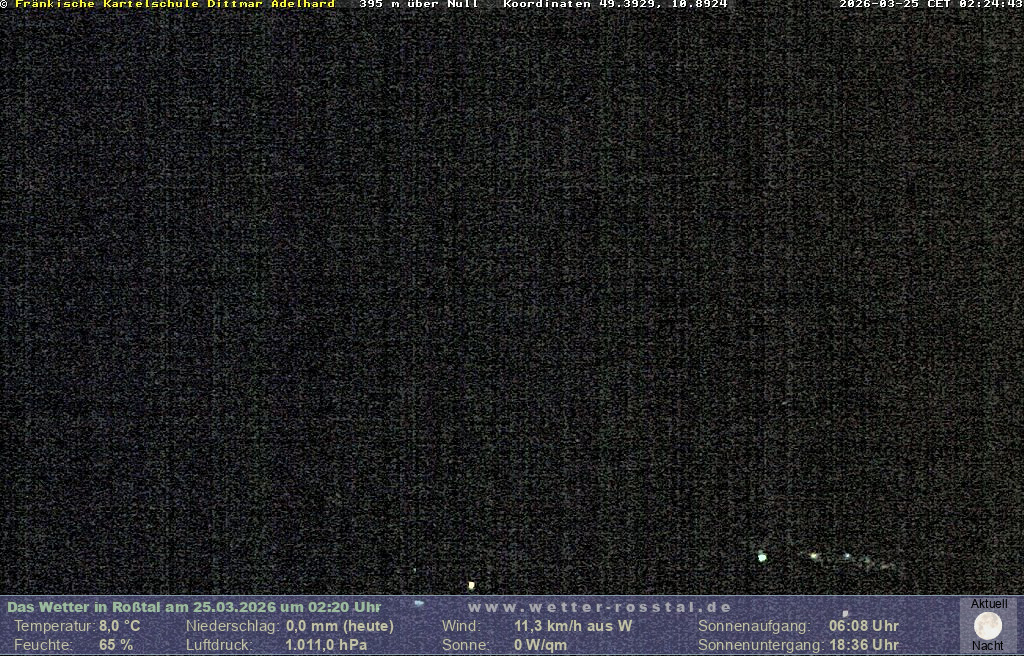Image resolution: width=1024 pixels, height=656 pixels.
Task: Click the www.wetter-rosstal.de link text
Action: (x=600, y=607)
